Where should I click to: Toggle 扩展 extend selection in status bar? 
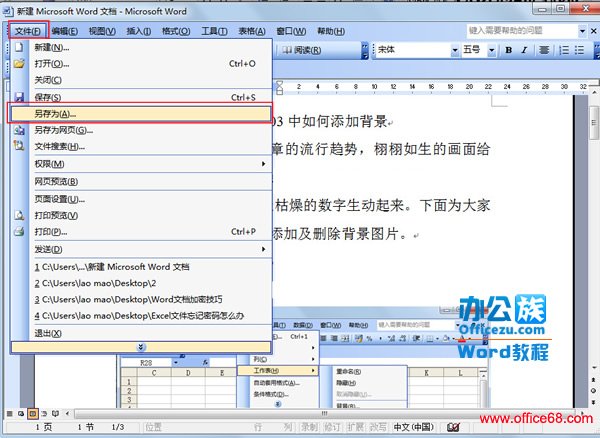click(354, 427)
